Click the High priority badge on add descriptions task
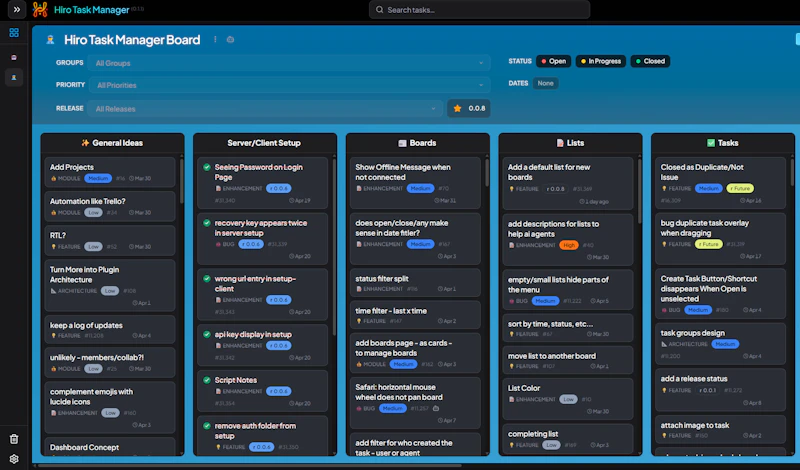 click(569, 245)
